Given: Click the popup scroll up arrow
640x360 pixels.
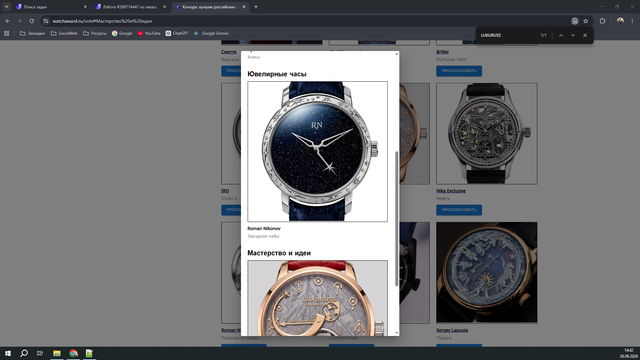Looking at the screenshot, I should (x=396, y=54).
